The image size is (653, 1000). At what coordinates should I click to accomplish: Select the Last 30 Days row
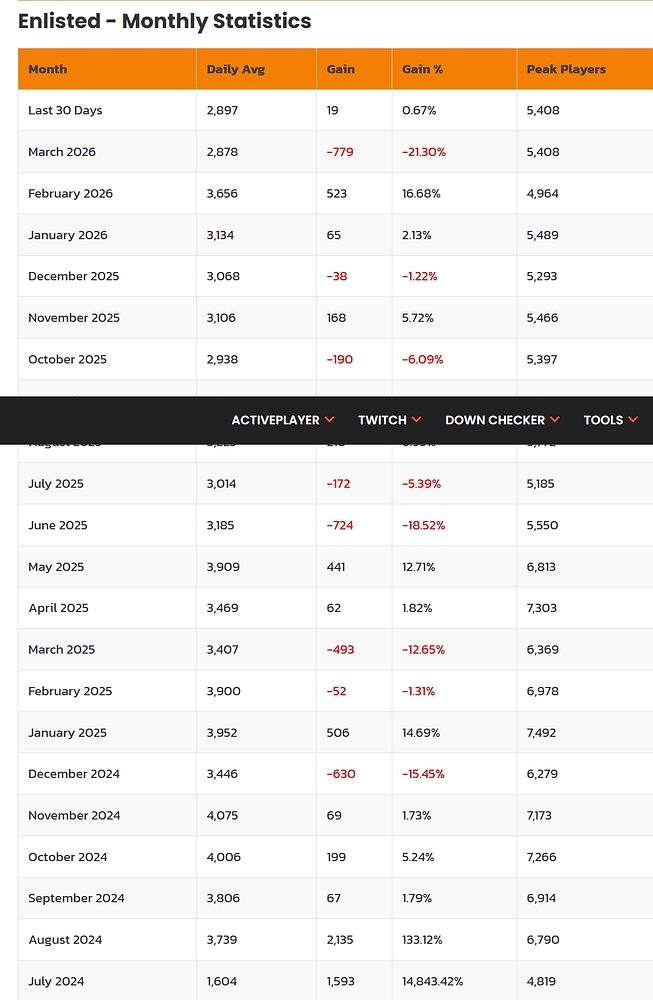[x=65, y=110]
